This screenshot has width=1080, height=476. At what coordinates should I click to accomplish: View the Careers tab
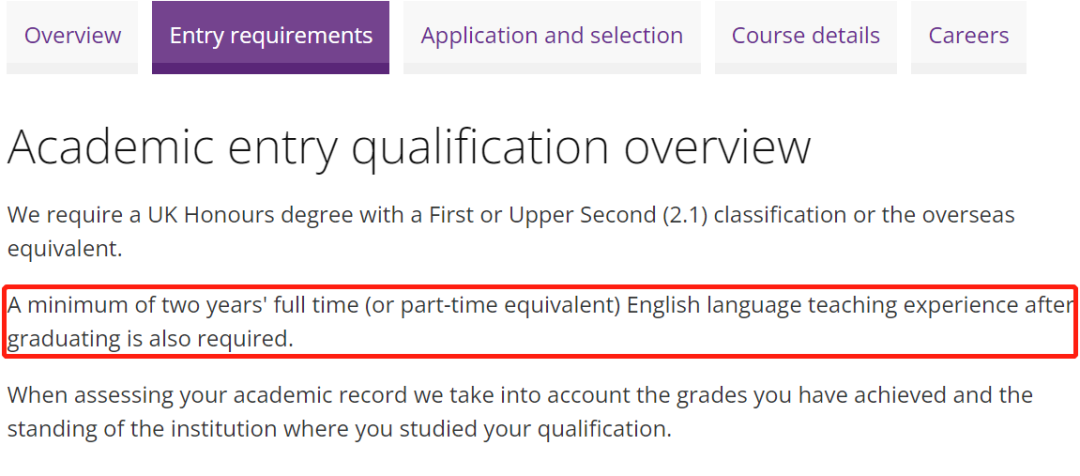[968, 36]
